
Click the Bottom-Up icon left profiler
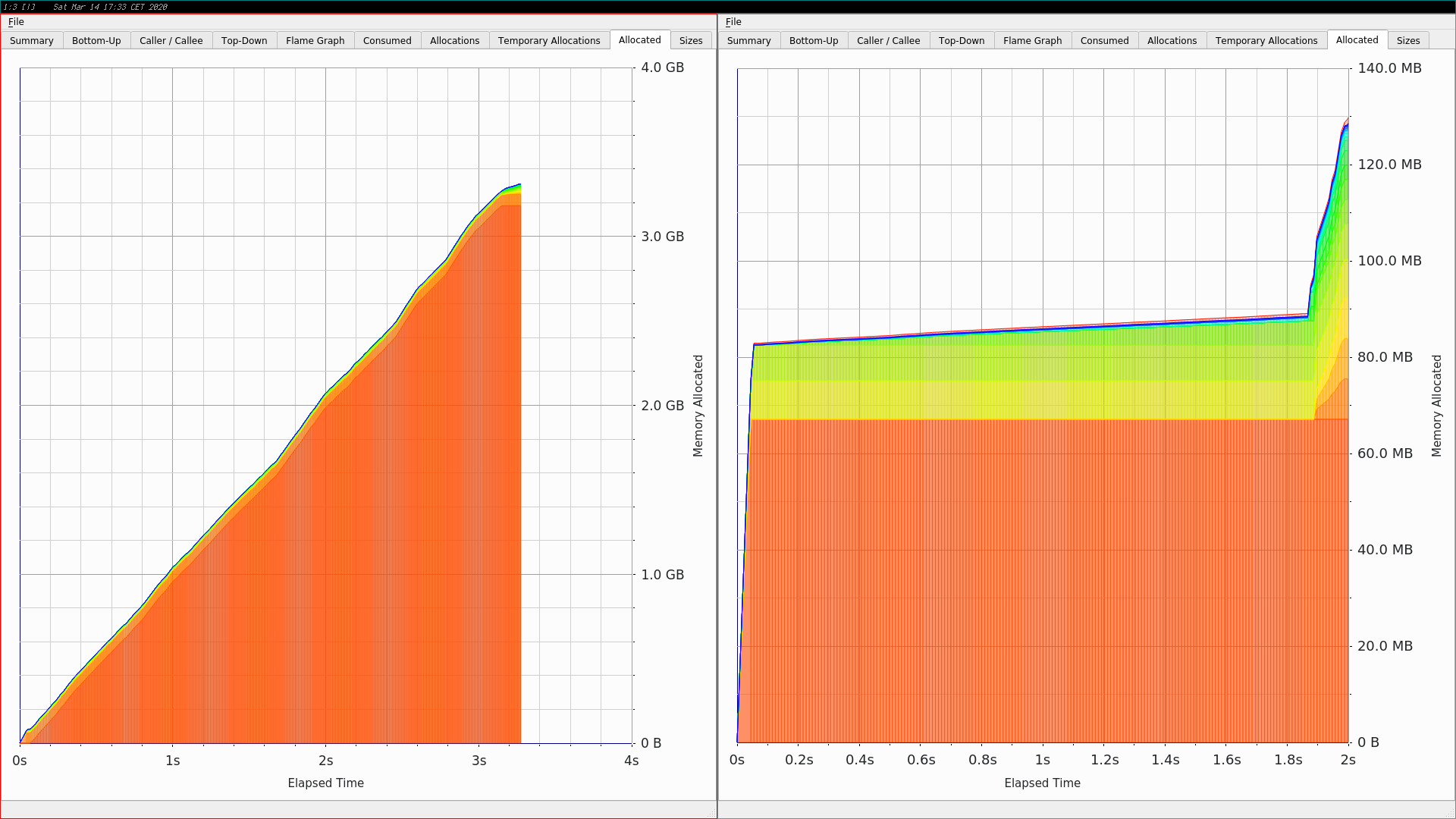[95, 40]
